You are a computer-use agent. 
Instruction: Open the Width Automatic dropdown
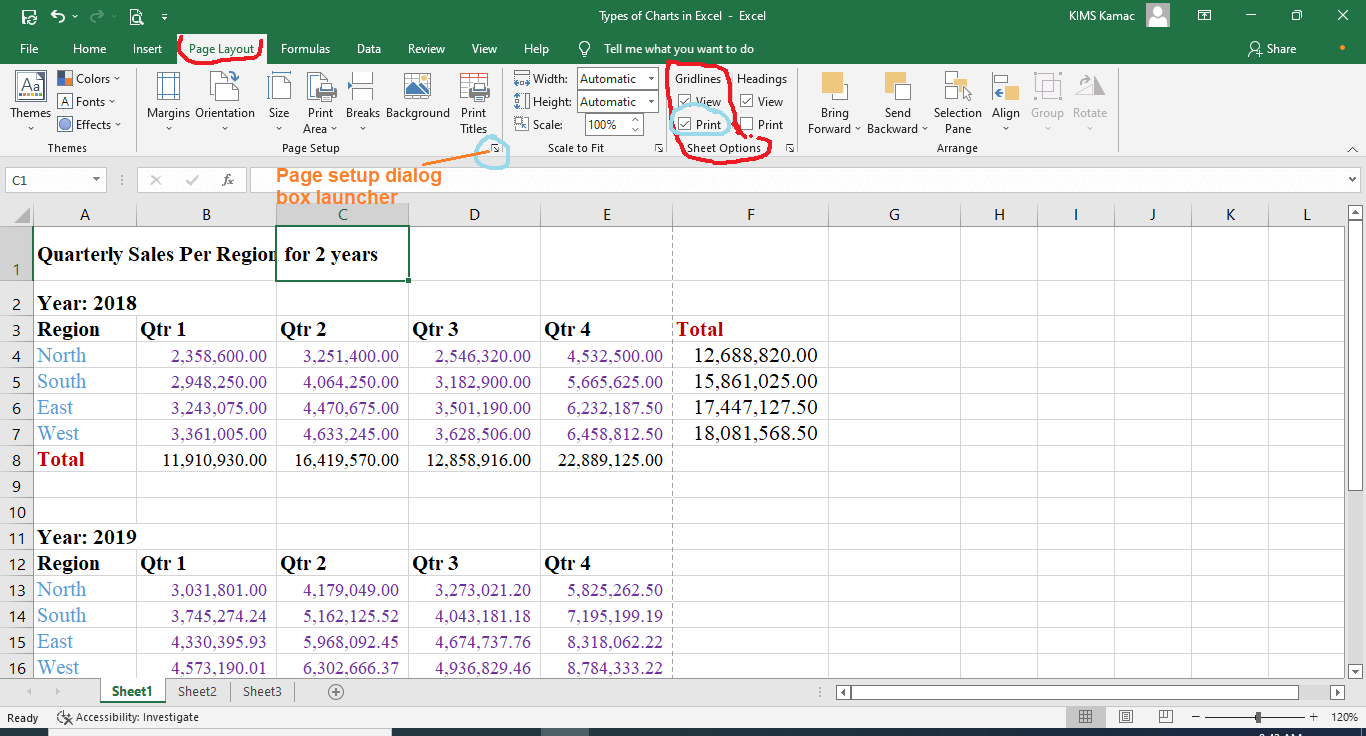651,78
